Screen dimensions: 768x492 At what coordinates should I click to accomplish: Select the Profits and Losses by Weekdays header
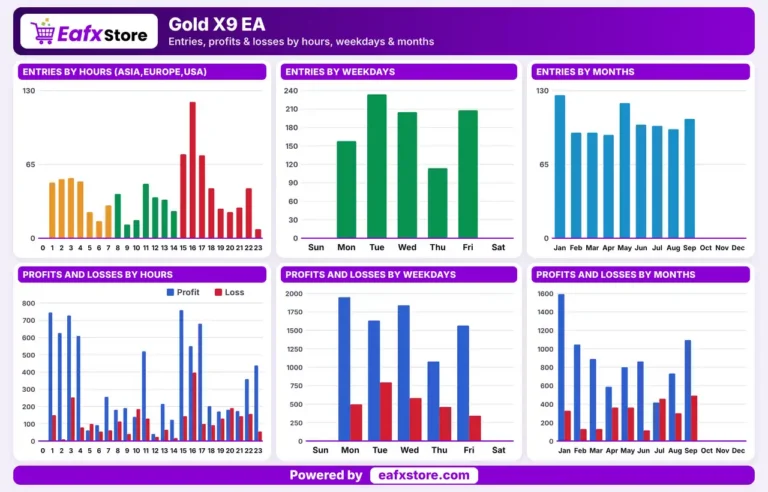point(399,274)
